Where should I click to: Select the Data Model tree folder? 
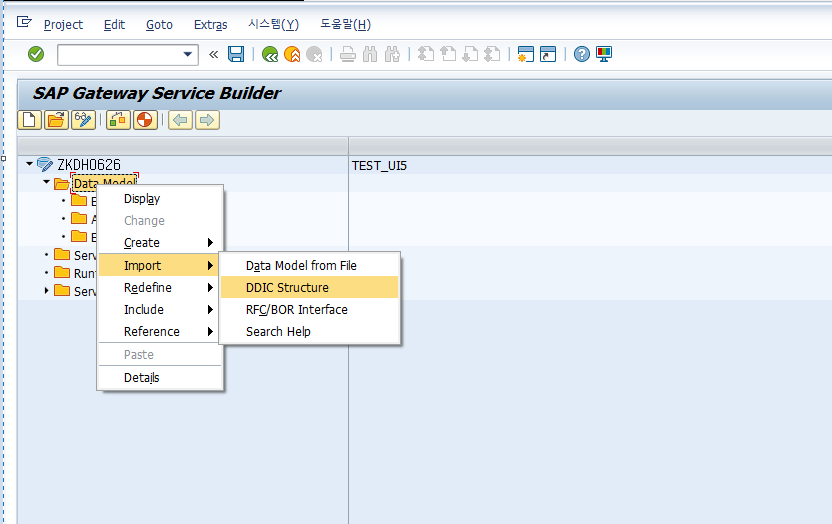click(105, 183)
